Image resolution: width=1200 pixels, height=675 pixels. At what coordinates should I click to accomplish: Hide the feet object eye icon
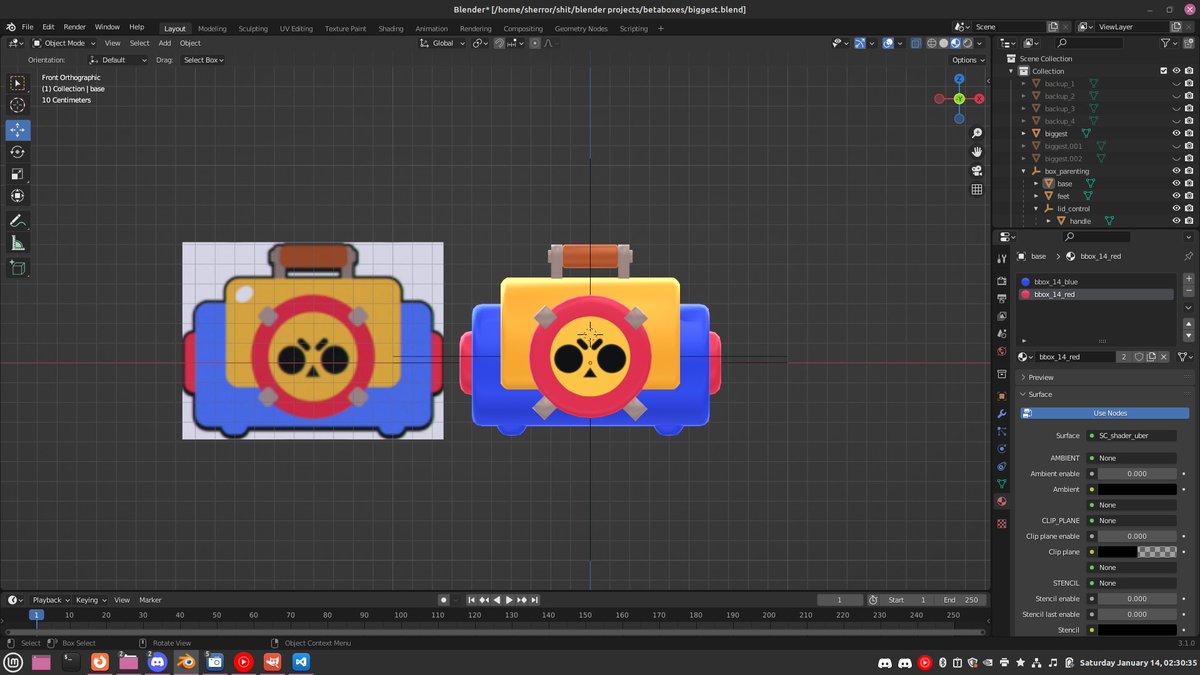pos(1176,196)
